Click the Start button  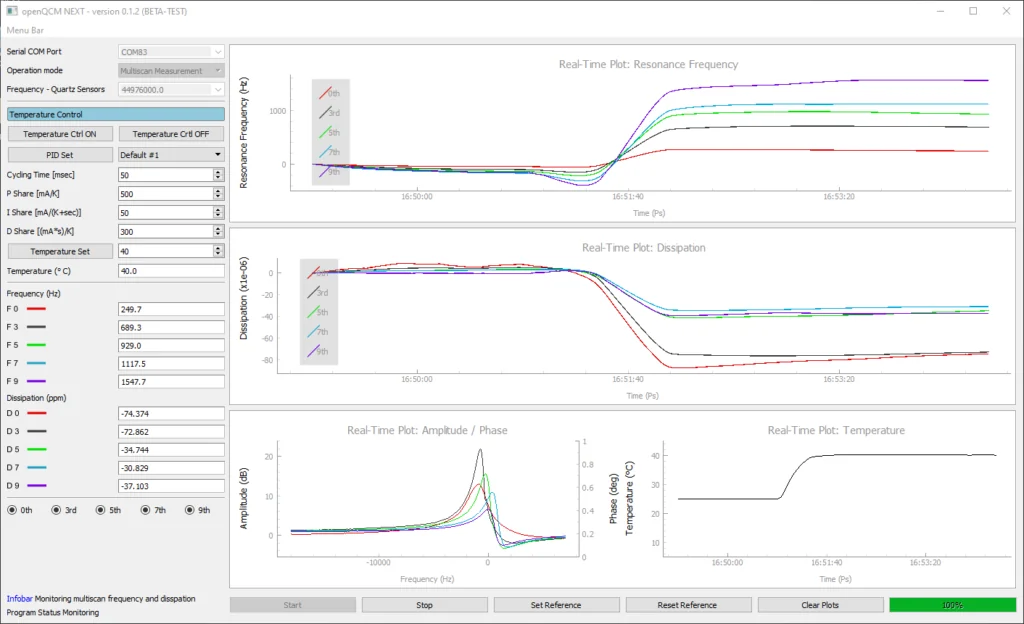(293, 605)
